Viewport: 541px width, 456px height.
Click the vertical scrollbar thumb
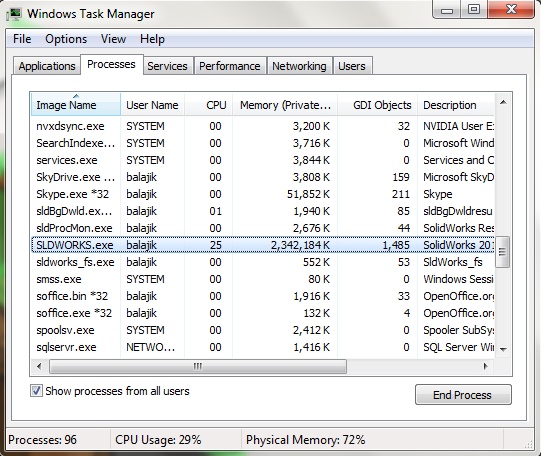[503, 252]
